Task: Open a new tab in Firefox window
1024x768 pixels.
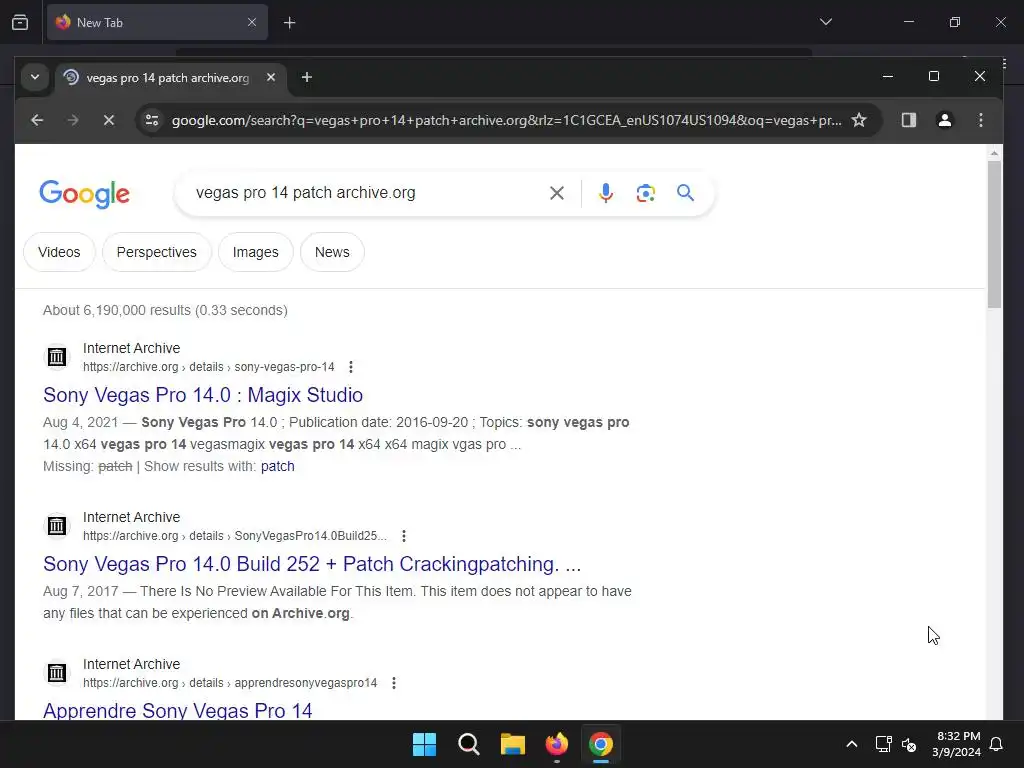Action: coord(289,23)
